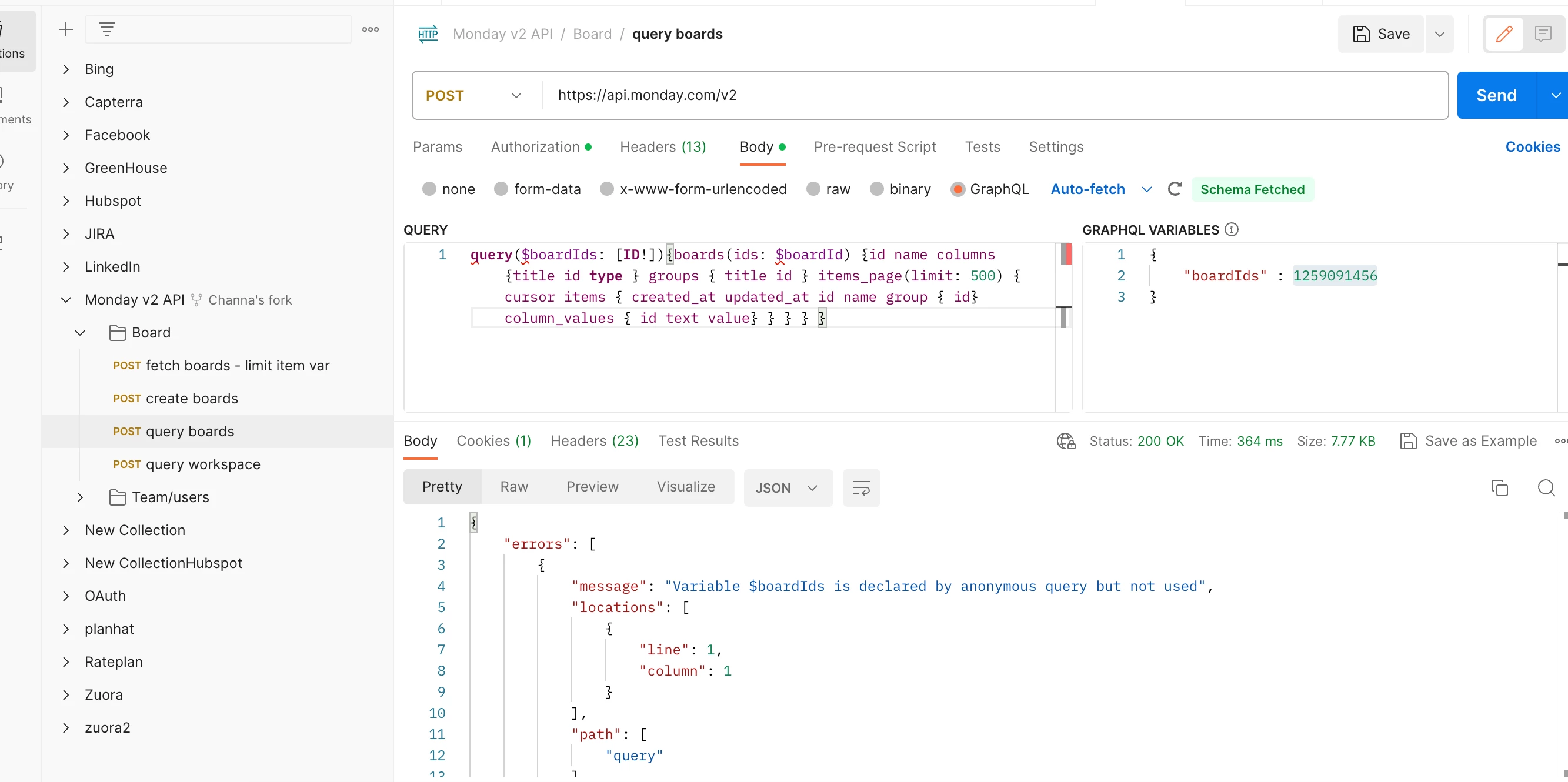This screenshot has height=782, width=1568.
Task: Click the Board breadcrumb link
Action: (592, 34)
